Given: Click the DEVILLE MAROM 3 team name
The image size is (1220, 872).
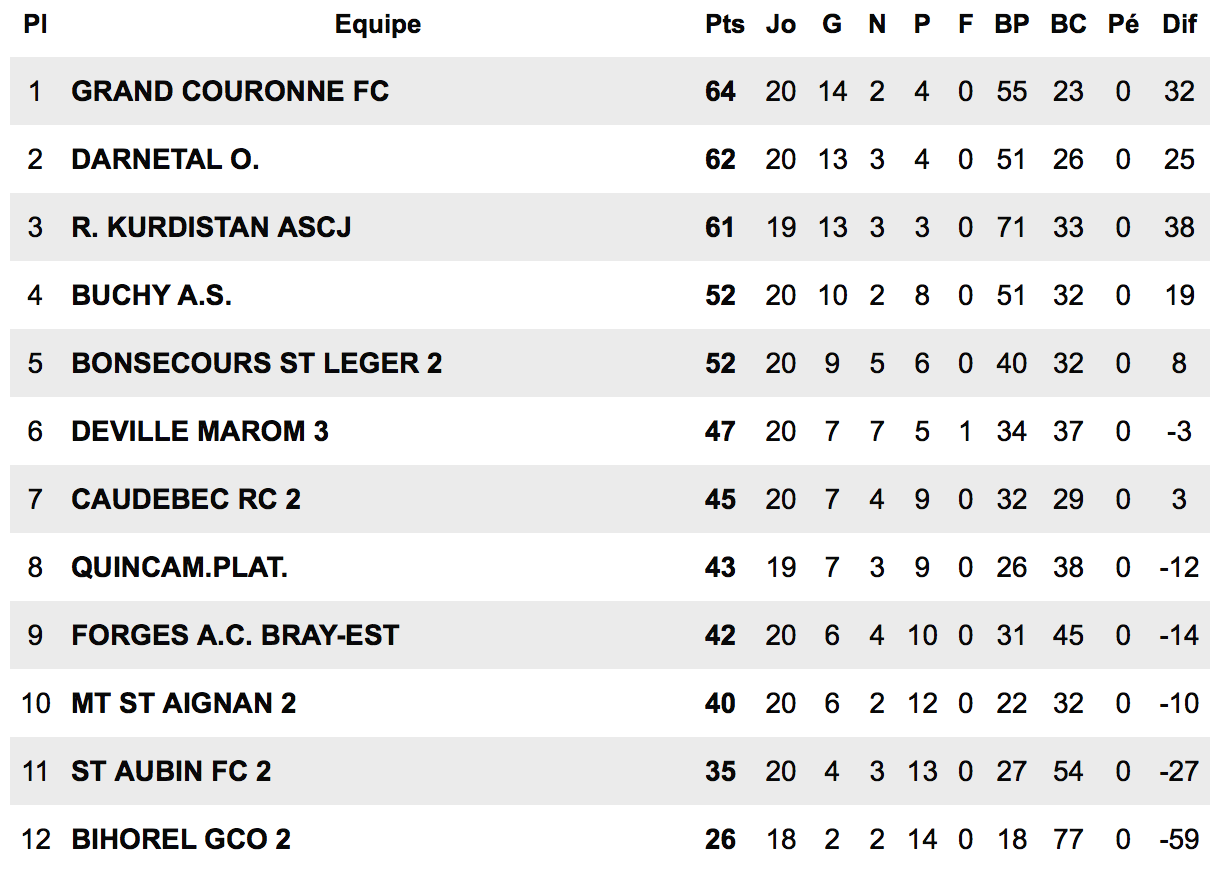Looking at the screenshot, I should point(200,431).
